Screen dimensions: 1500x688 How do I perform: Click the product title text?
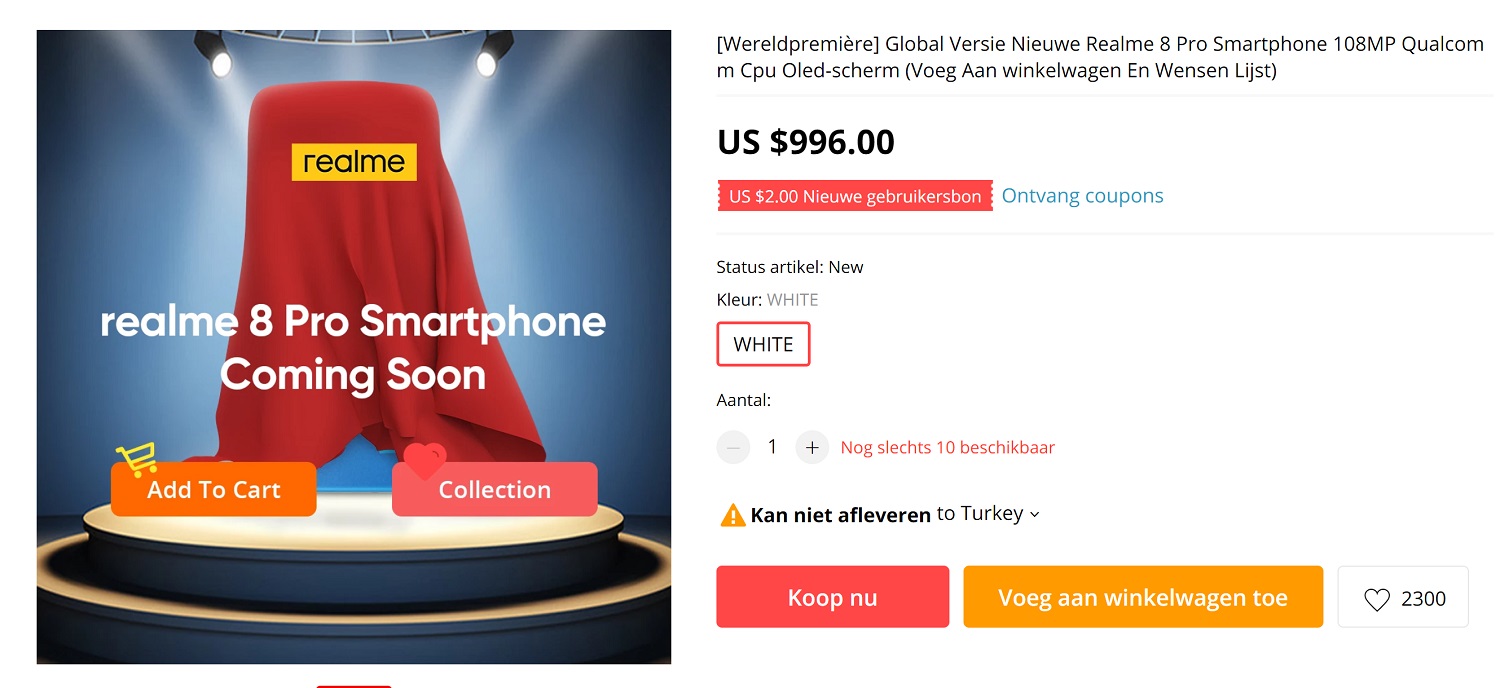tap(1100, 57)
